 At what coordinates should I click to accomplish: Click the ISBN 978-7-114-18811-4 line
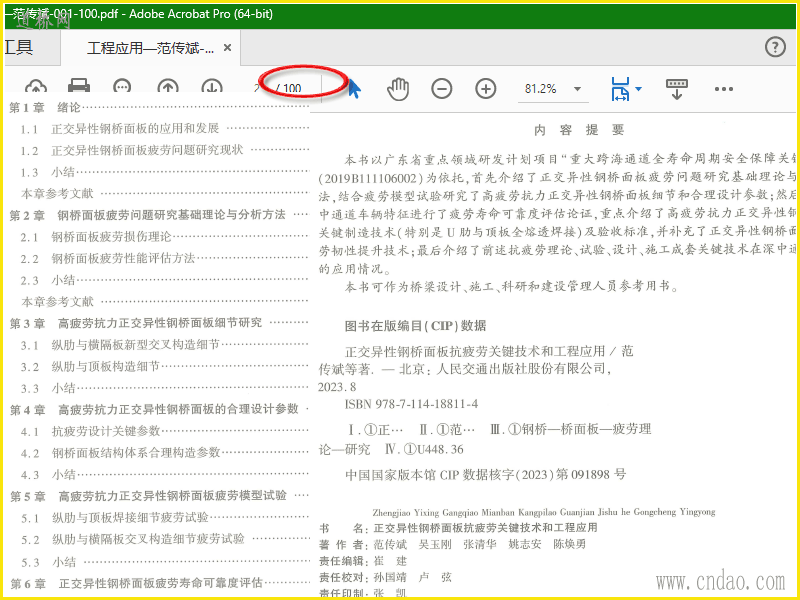[x=412, y=404]
